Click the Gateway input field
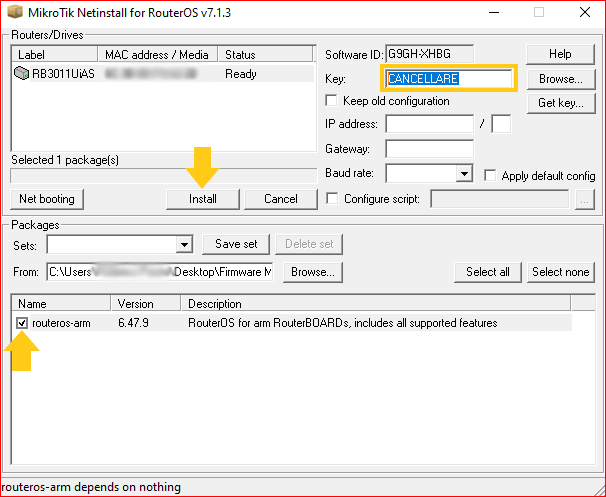The width and height of the screenshot is (606, 497). pyautogui.click(x=429, y=149)
